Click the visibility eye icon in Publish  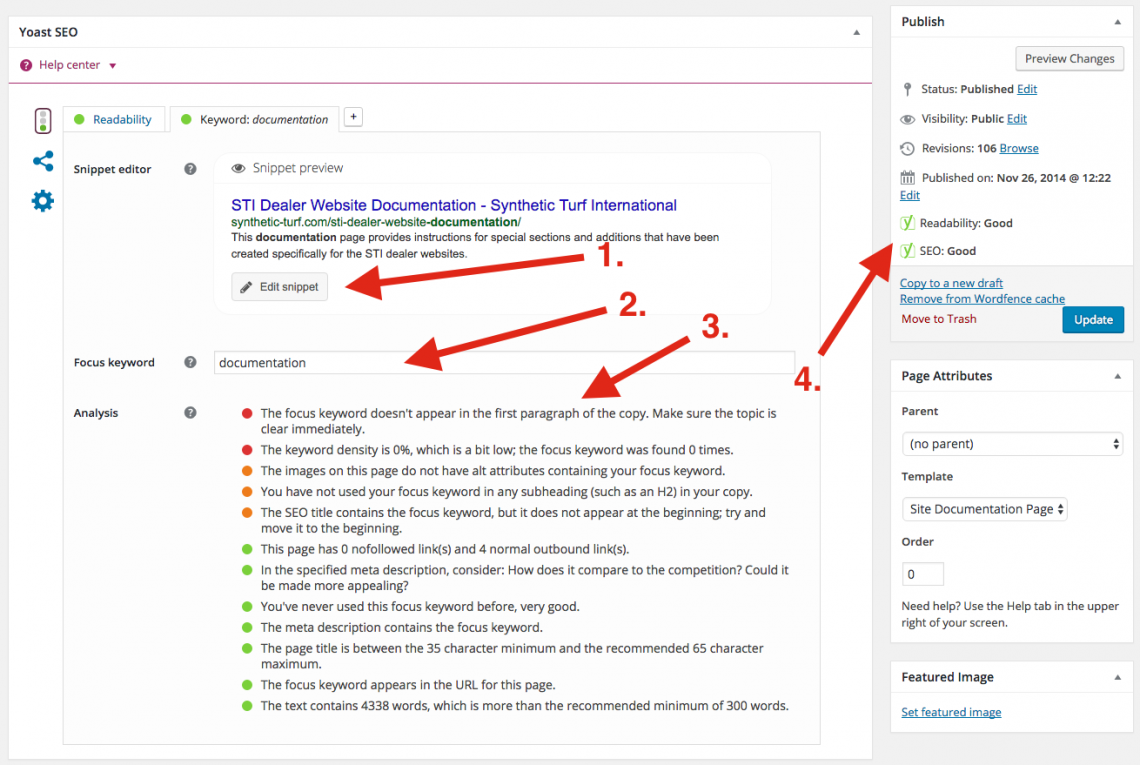[x=907, y=119]
